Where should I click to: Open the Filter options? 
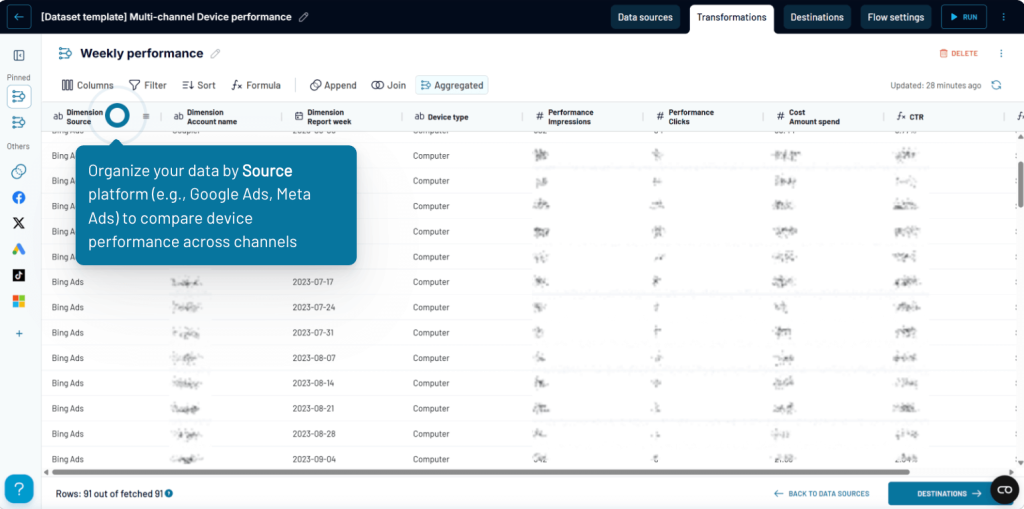(x=148, y=85)
